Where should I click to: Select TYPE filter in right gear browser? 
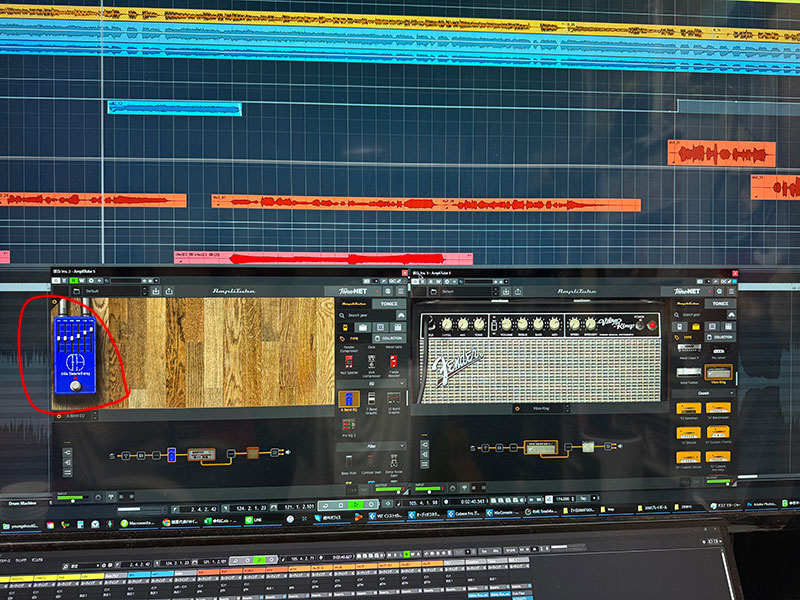tap(688, 337)
